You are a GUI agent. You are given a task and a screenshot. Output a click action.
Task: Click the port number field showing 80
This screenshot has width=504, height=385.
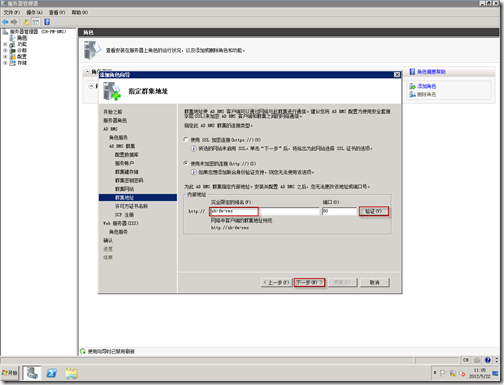[x=339, y=211]
